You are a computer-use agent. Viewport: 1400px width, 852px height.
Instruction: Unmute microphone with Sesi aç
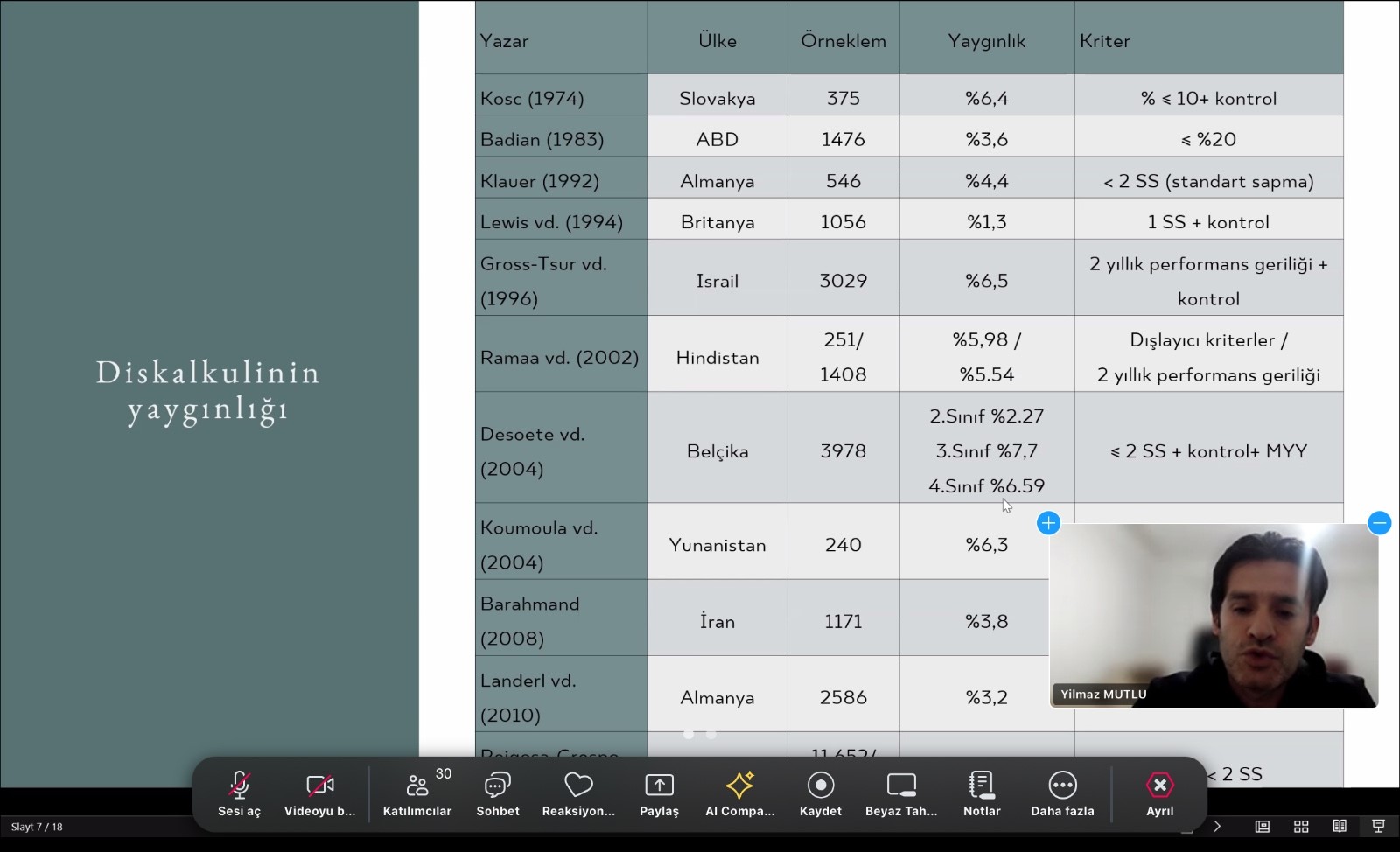(239, 794)
